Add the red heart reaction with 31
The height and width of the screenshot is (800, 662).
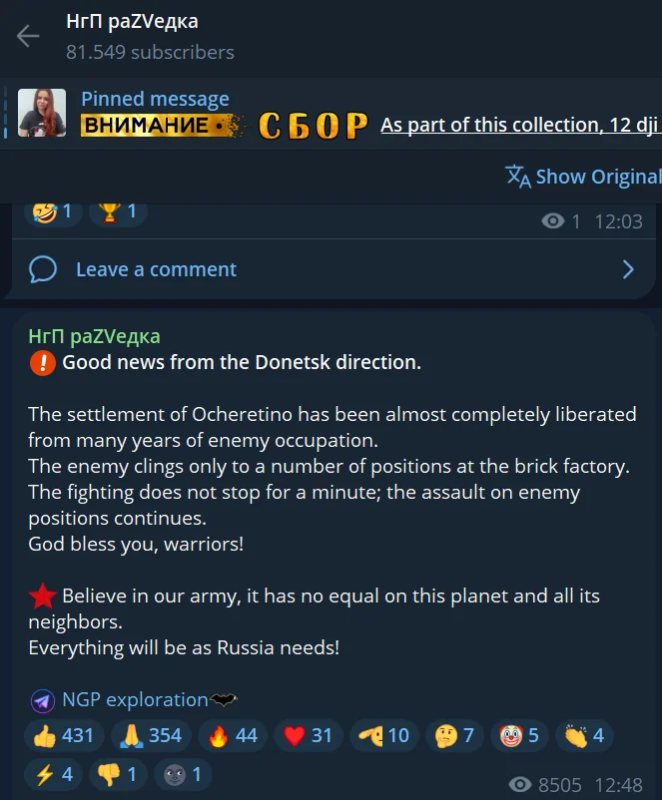point(309,736)
